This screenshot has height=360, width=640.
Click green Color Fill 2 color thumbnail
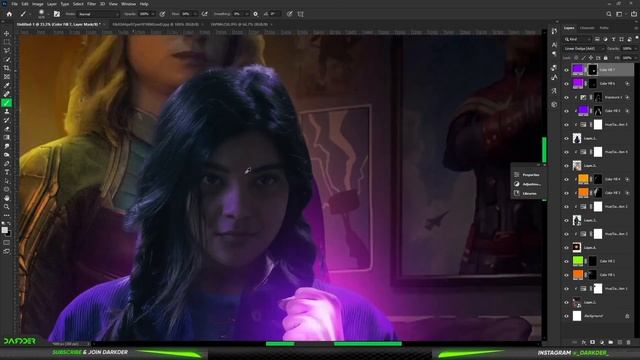[x=578, y=261]
